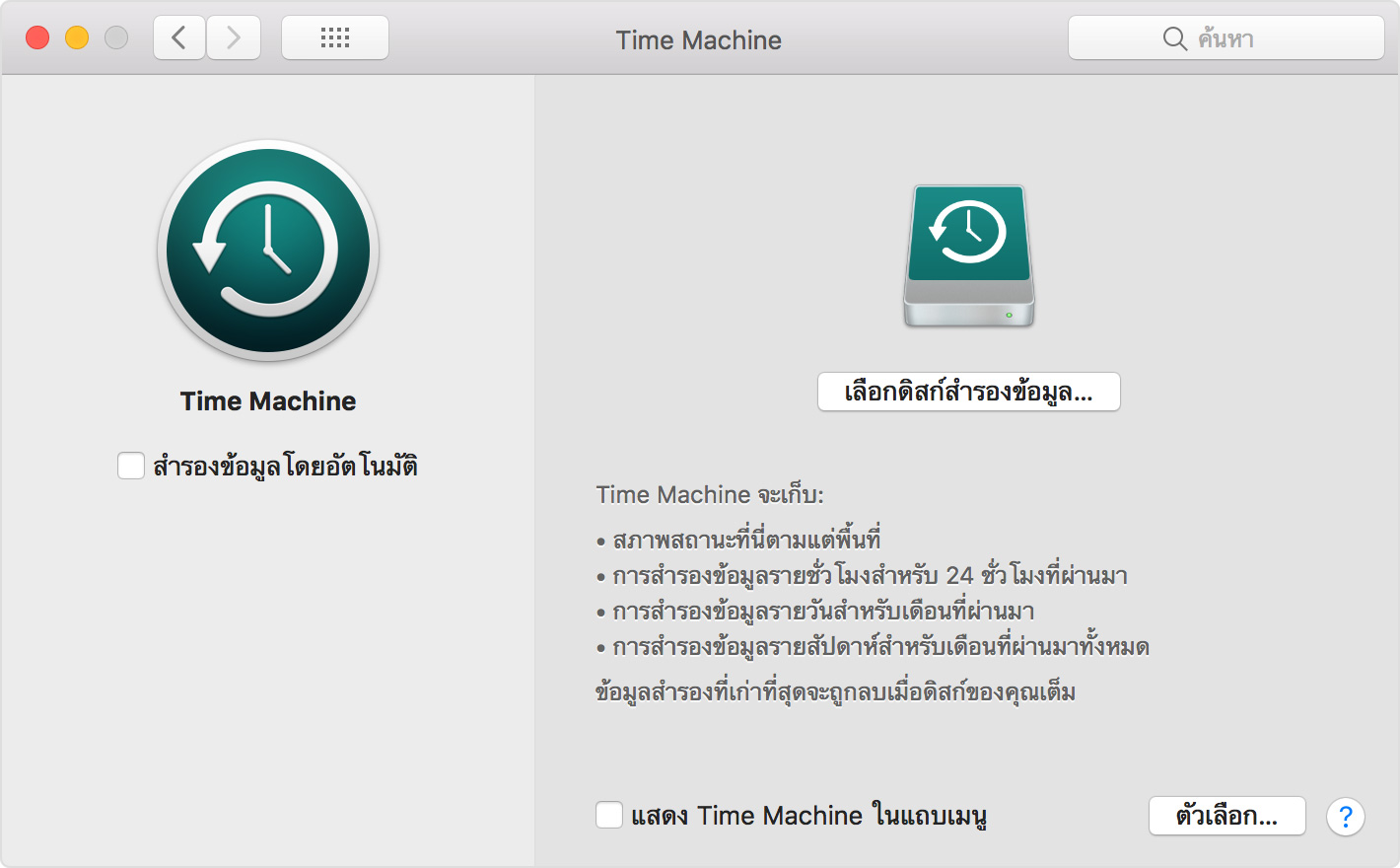Click the green status light on the drive icon
Screen dimensions: 1400x868
pos(1010,313)
